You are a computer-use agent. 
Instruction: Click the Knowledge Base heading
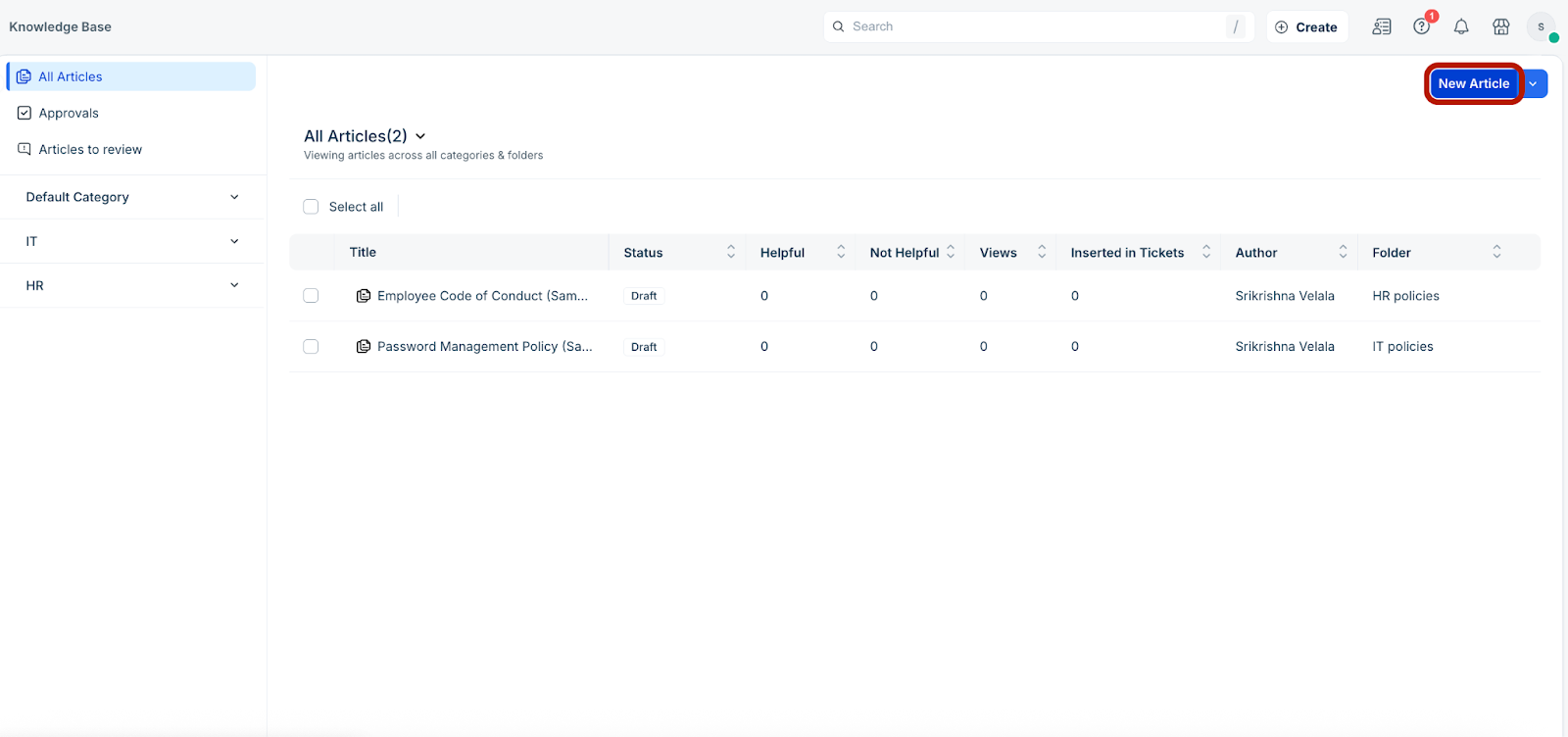coord(60,26)
